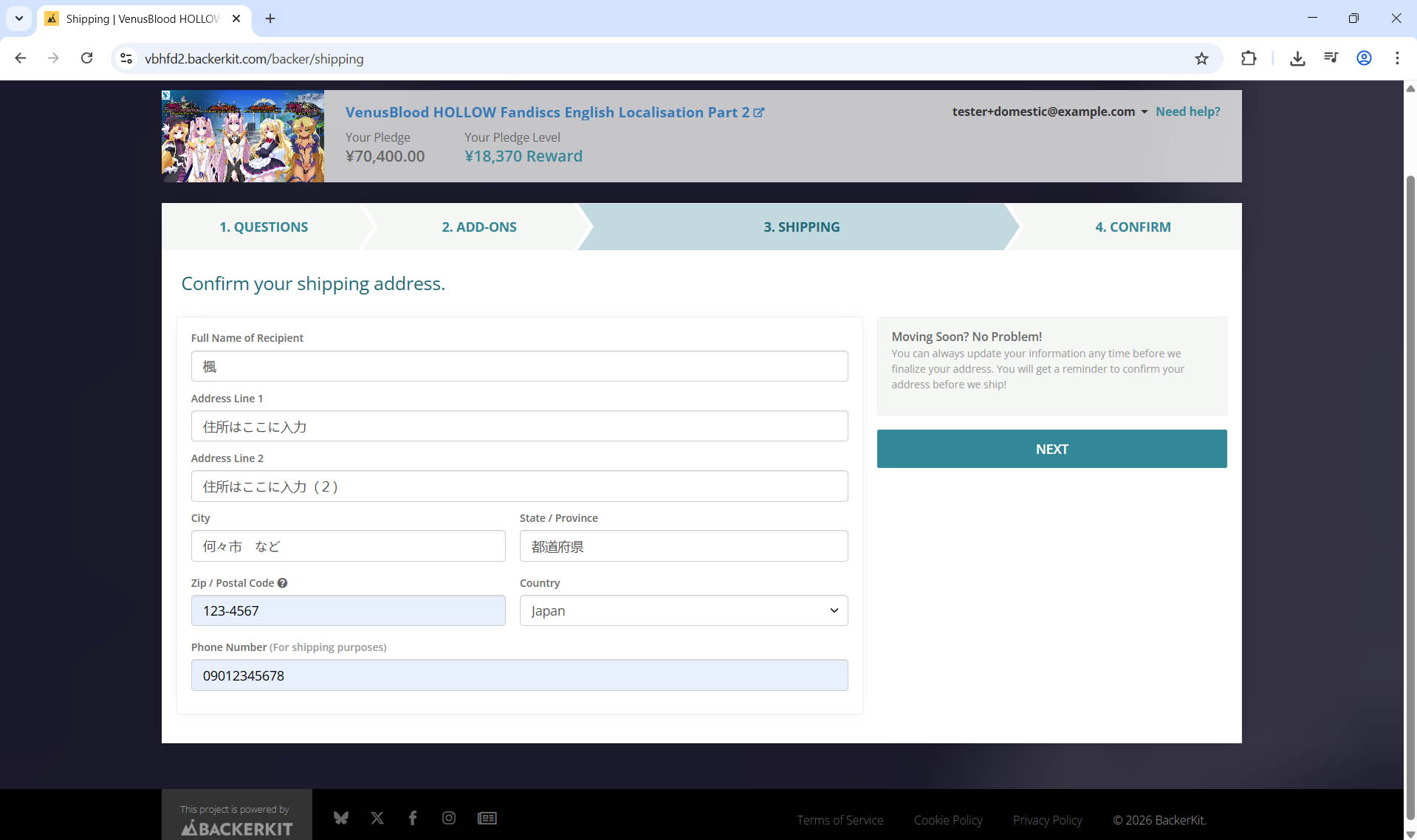The width and height of the screenshot is (1417, 840).
Task: Go to the 1. QUESTIONS step
Action: tap(264, 227)
